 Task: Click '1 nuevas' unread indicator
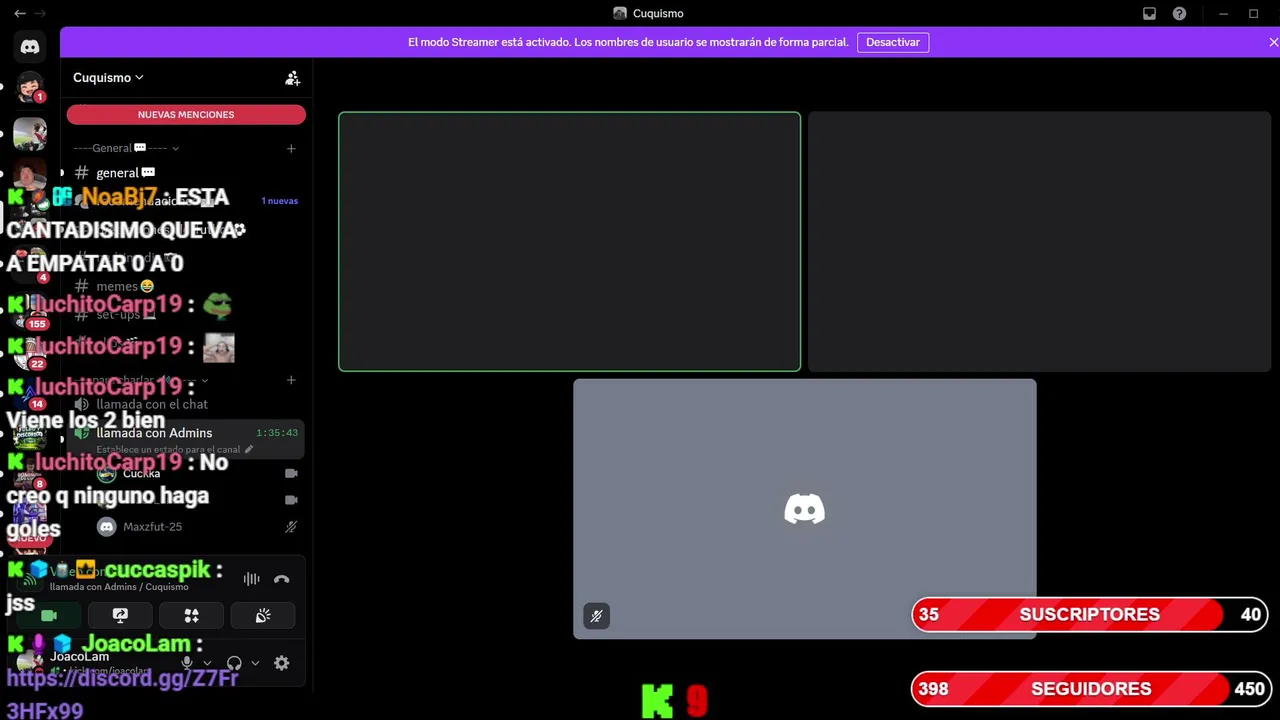pos(280,201)
